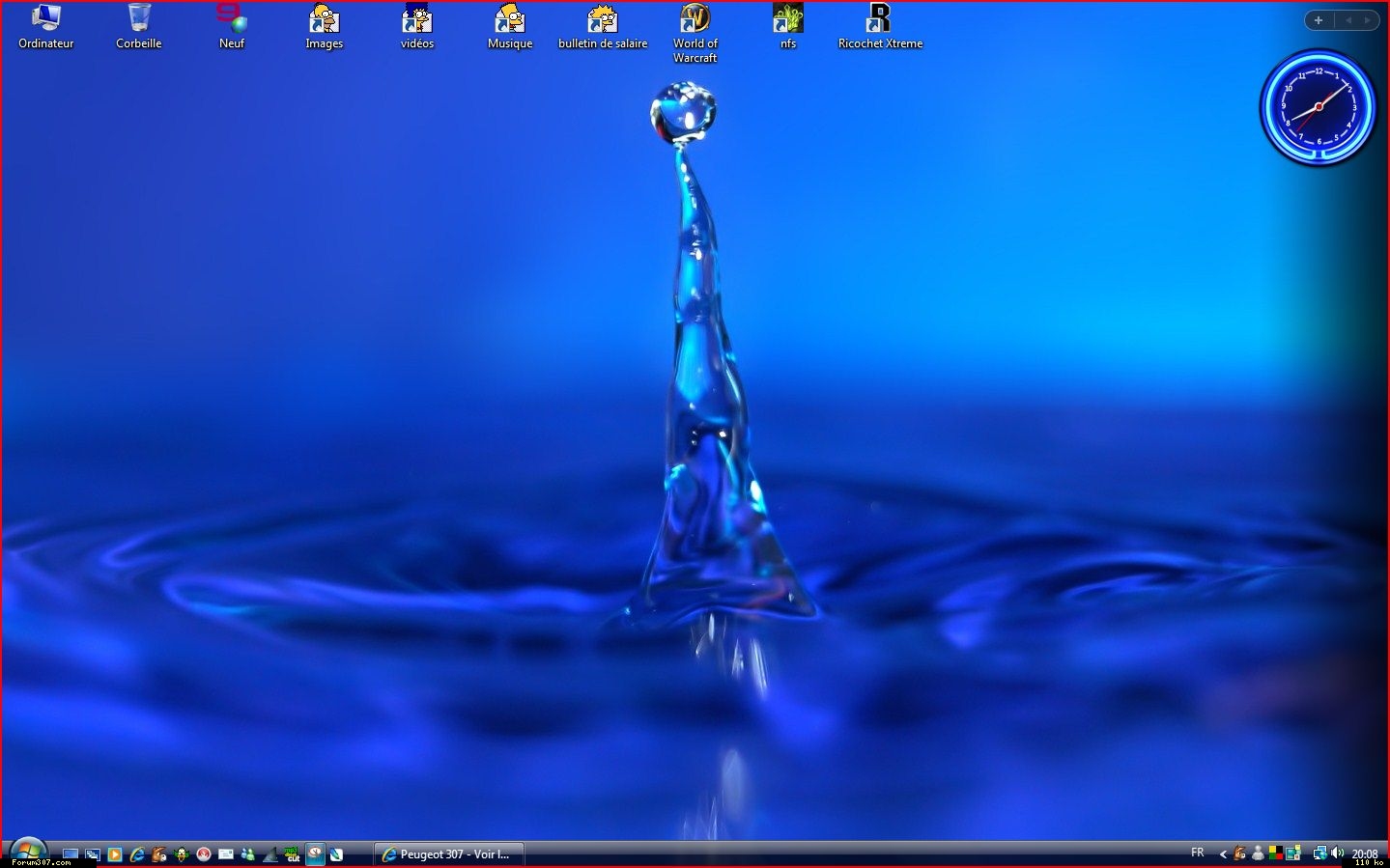
Task: Click the plus button to add gadgets
Action: click(1319, 20)
